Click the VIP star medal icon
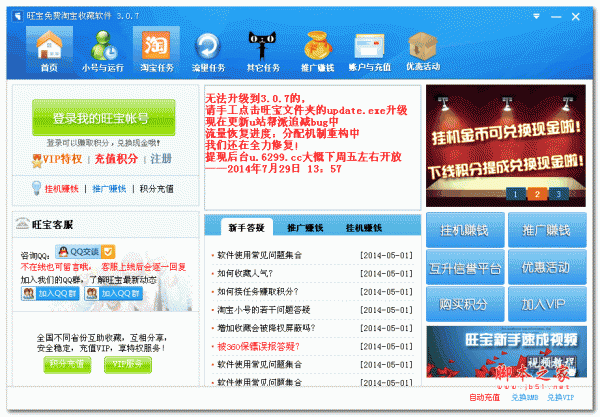This screenshot has height=417, width=600. pyautogui.click(x=37, y=160)
